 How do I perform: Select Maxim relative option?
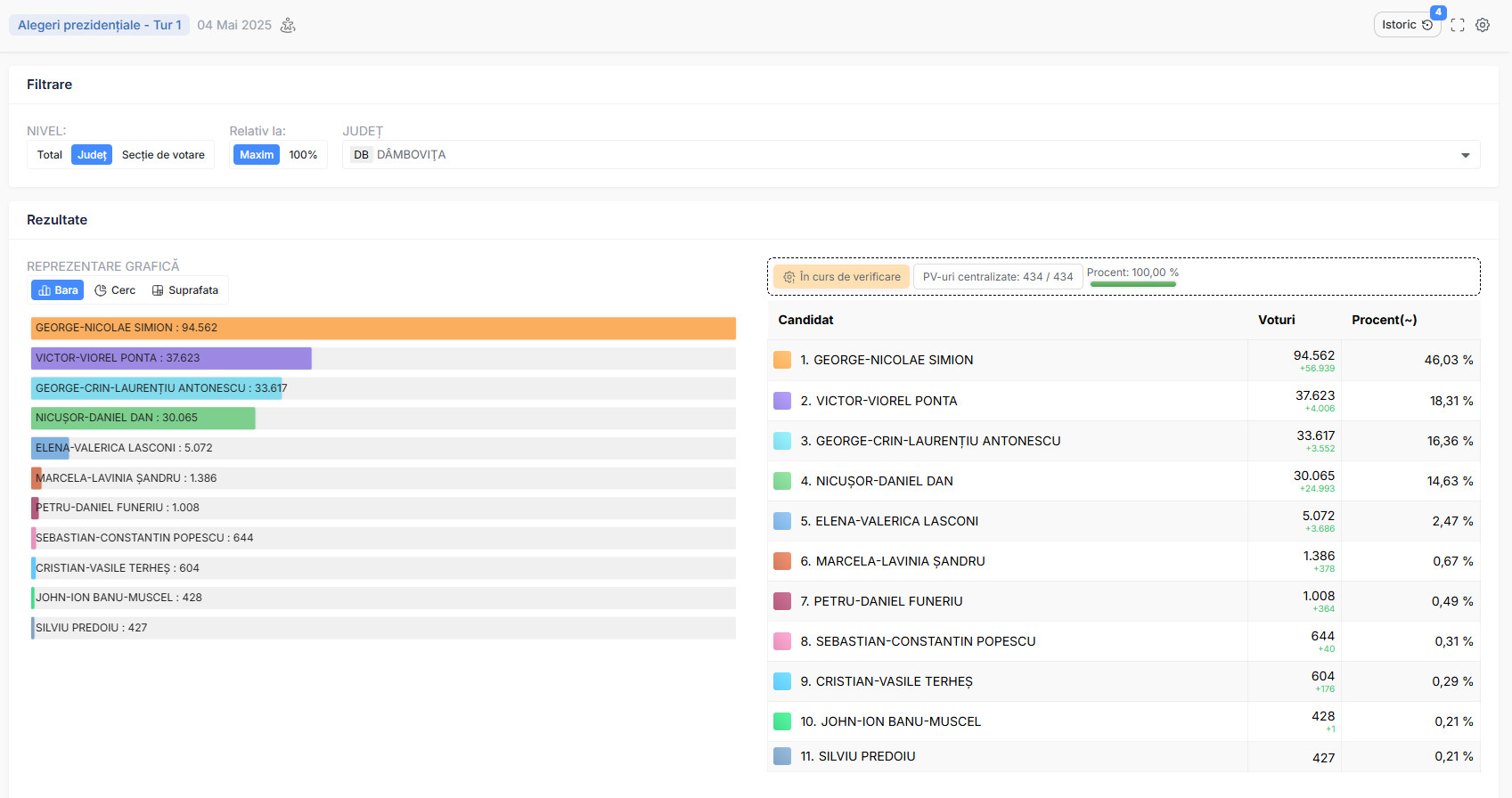[257, 155]
